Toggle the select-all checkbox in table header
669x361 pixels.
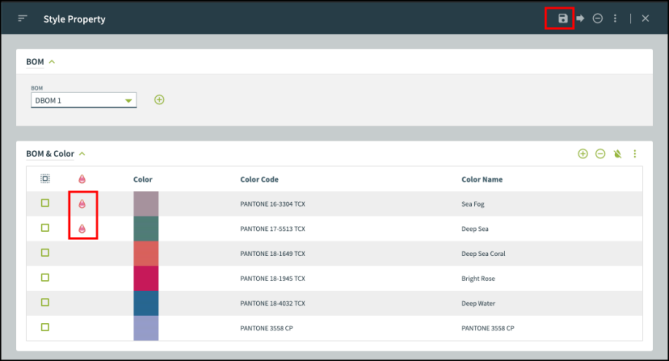pos(45,178)
